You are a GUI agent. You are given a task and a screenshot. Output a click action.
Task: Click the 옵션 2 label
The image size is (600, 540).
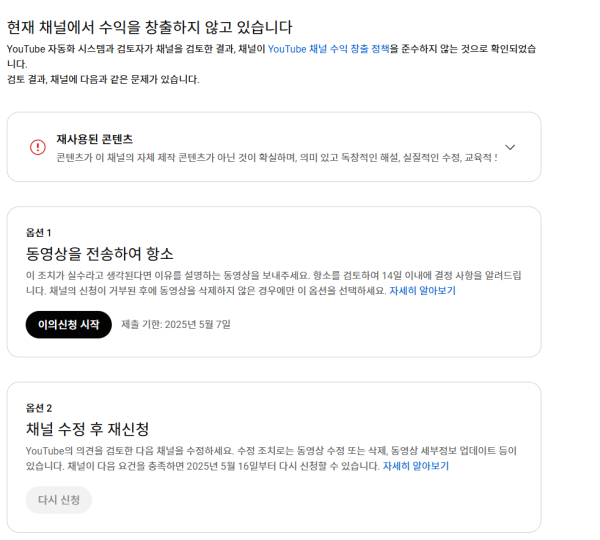pos(39,408)
